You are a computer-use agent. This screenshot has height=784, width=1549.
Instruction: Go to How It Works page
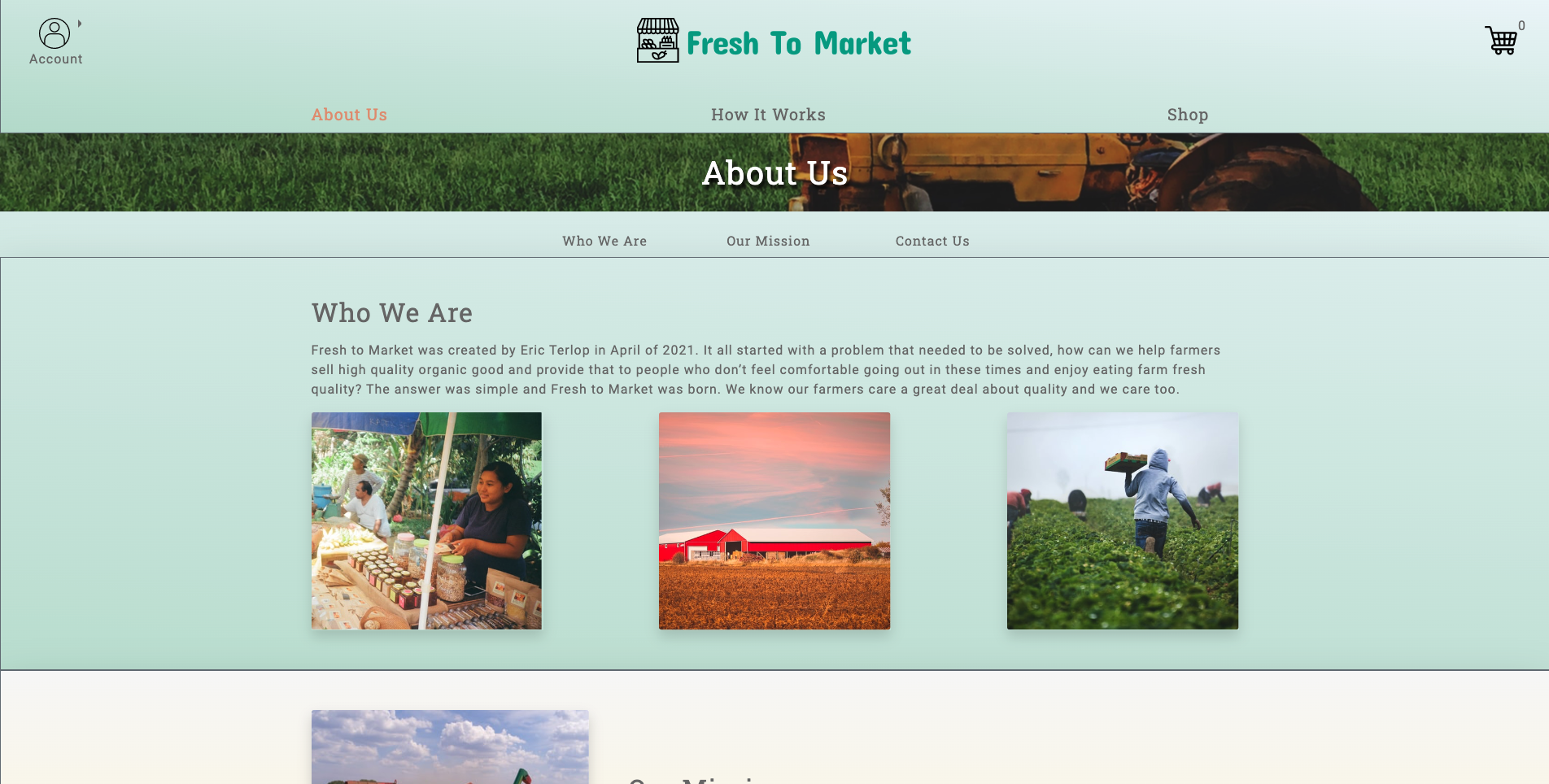coord(768,115)
